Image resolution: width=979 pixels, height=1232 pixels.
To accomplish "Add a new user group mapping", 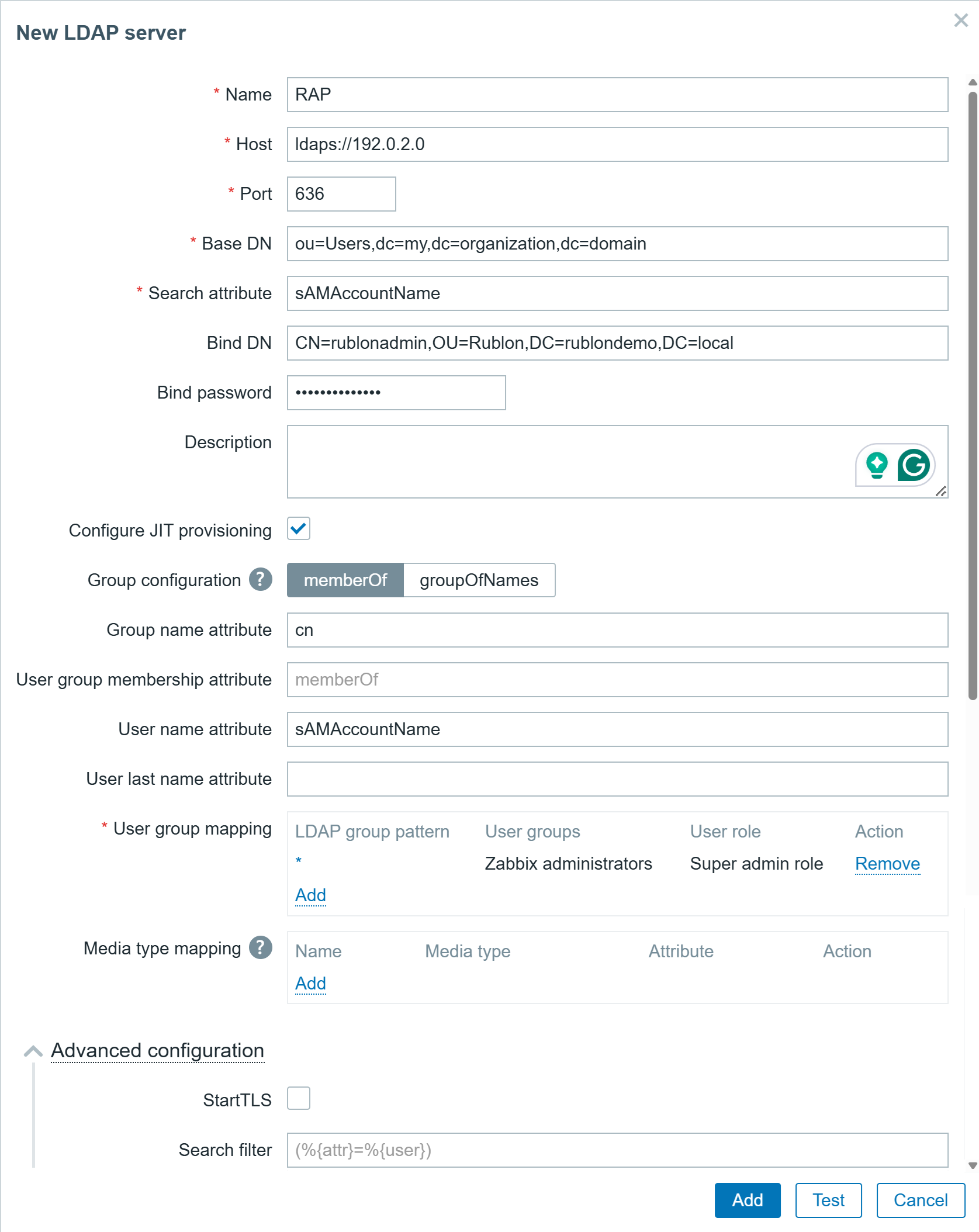I will coord(310,895).
